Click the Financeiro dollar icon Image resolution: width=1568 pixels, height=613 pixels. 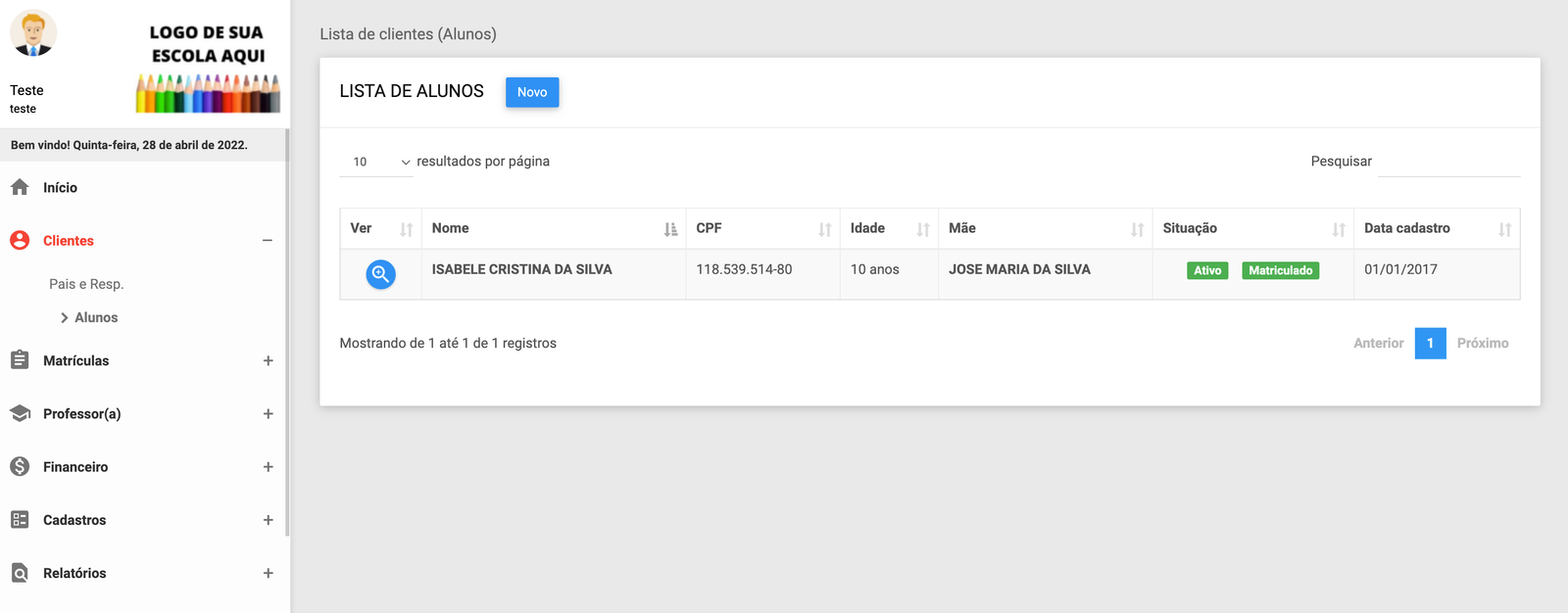[x=20, y=467]
